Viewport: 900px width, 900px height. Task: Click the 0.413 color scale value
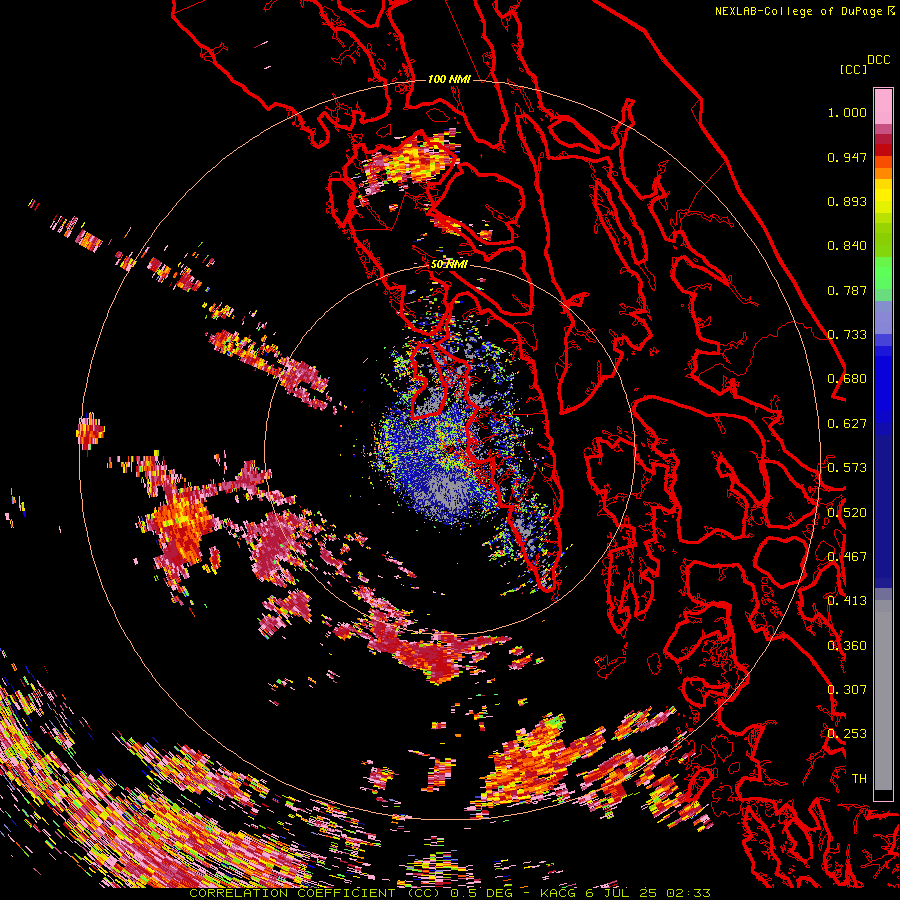847,601
